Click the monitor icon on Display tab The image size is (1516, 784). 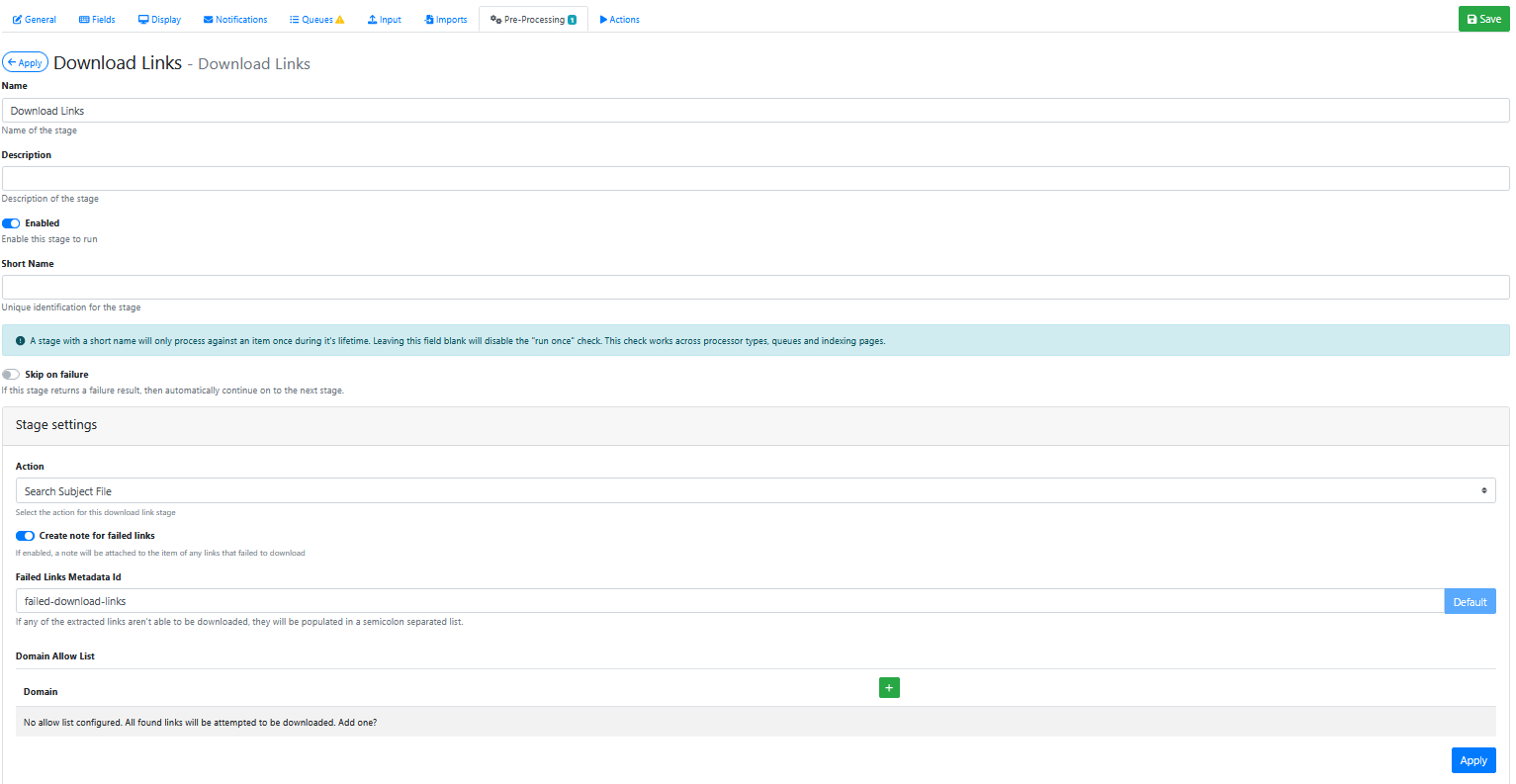pos(143,20)
